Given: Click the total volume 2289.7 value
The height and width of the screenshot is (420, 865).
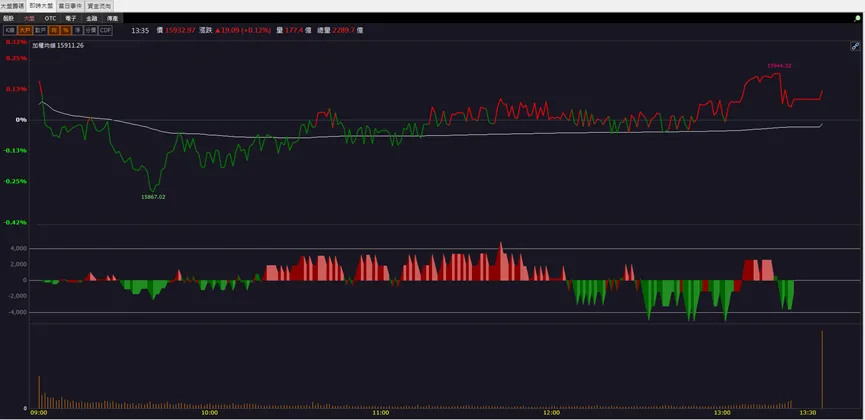Looking at the screenshot, I should click(344, 30).
